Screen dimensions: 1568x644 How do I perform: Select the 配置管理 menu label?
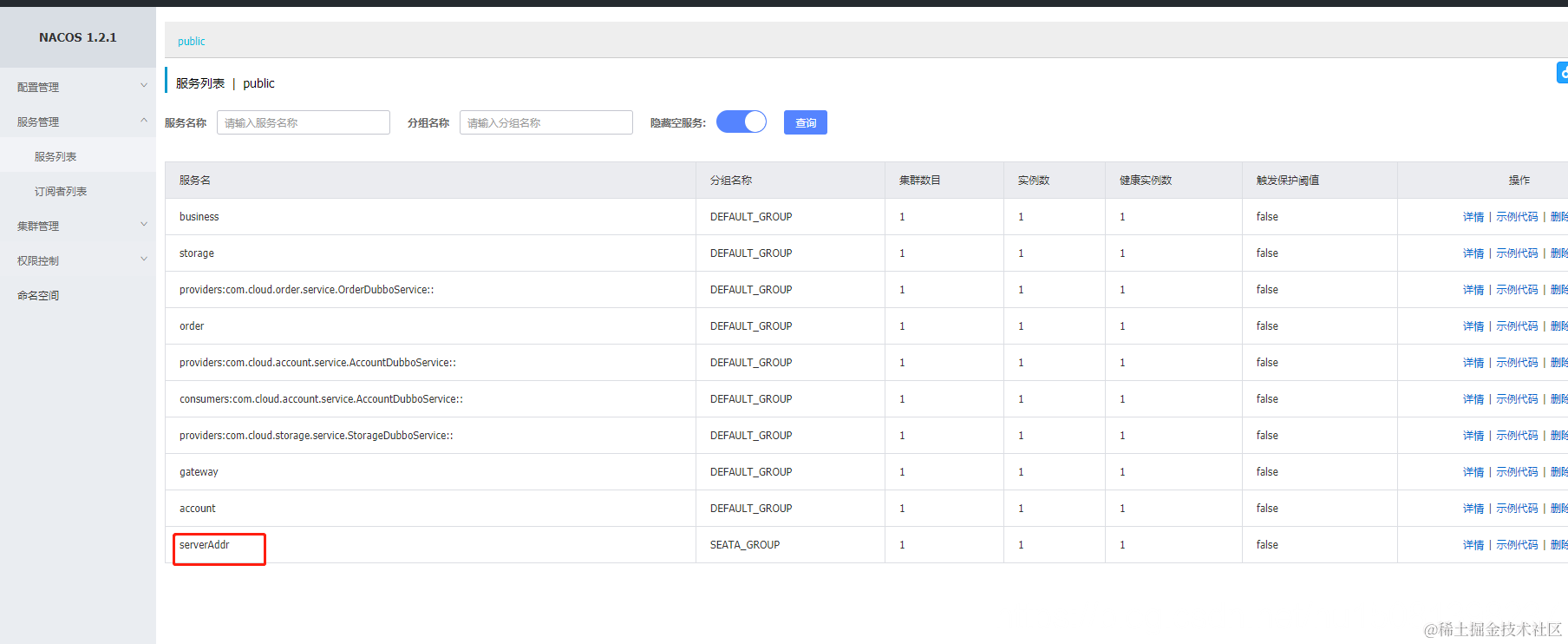[38, 87]
